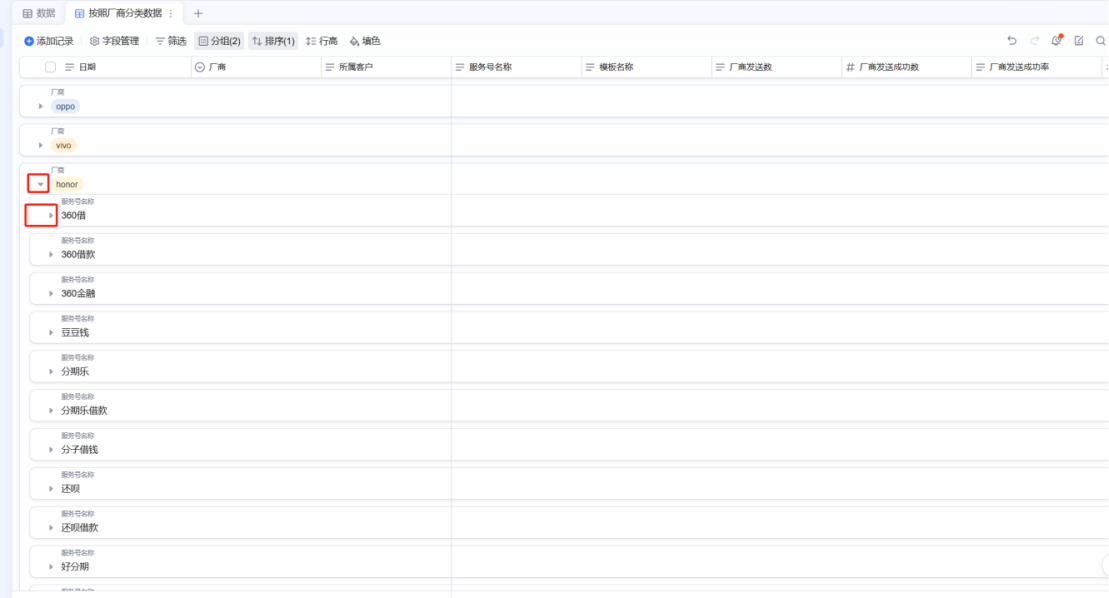This screenshot has width=1109, height=598.
Task: Open the 填色 fill color tool
Action: click(364, 41)
